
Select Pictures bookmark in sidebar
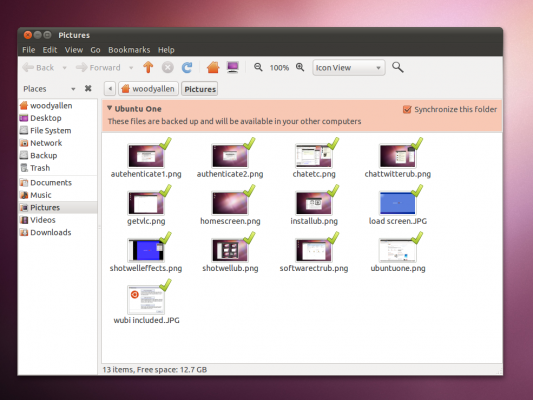[57, 207]
